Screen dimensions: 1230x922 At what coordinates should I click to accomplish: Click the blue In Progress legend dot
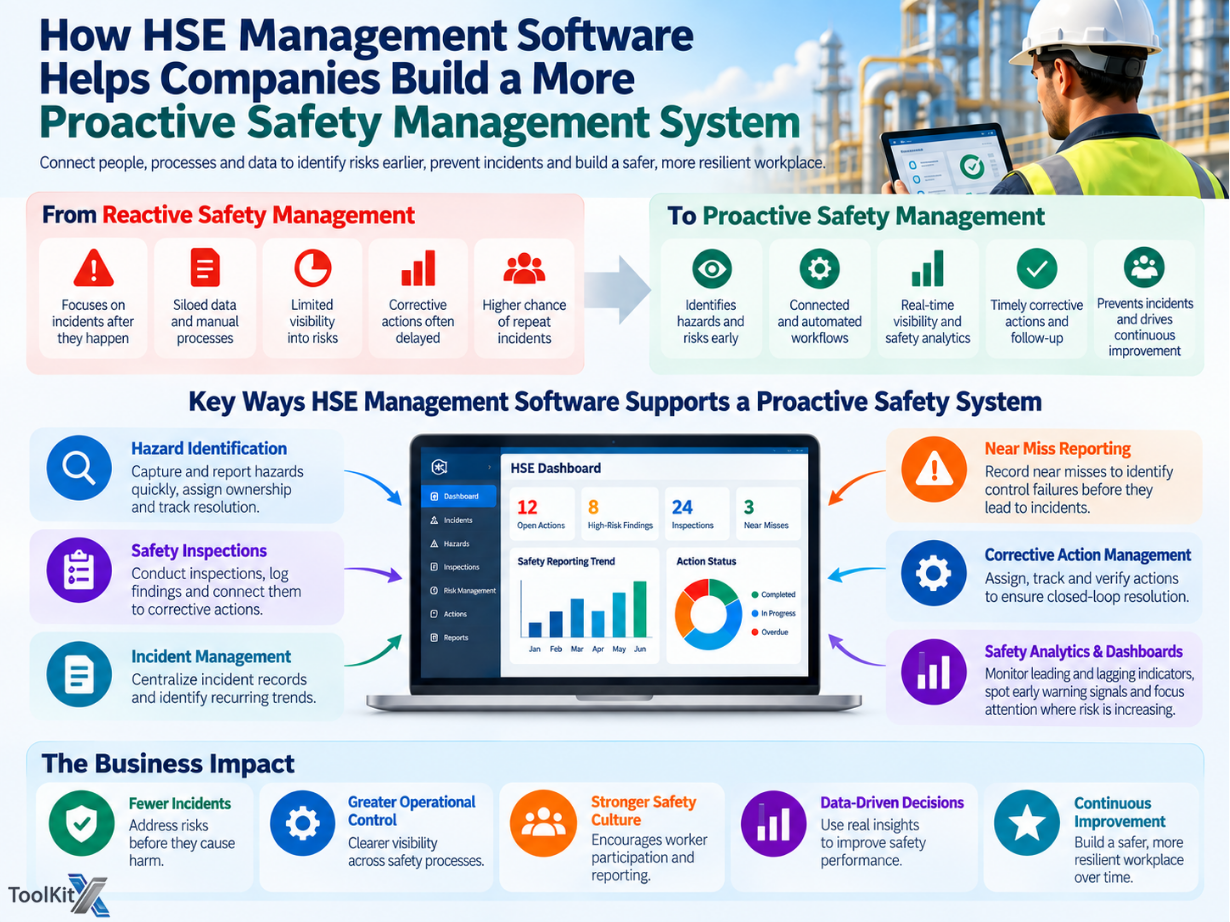coord(754,613)
